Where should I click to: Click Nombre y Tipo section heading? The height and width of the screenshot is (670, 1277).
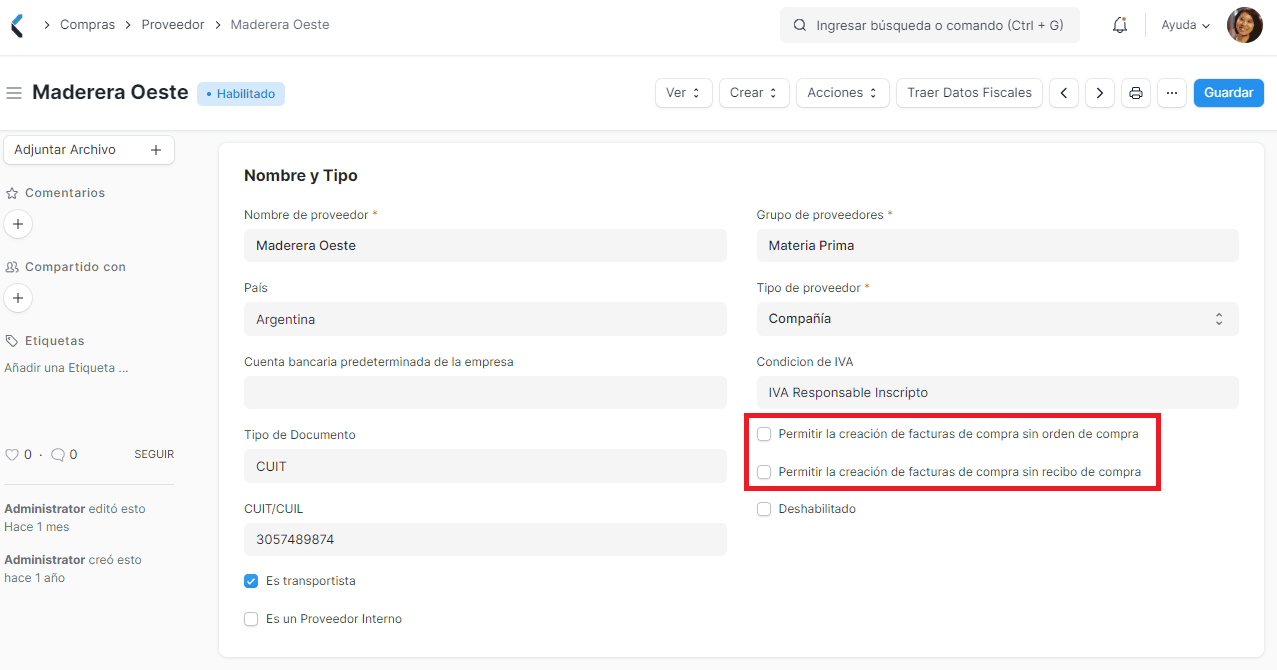301,176
